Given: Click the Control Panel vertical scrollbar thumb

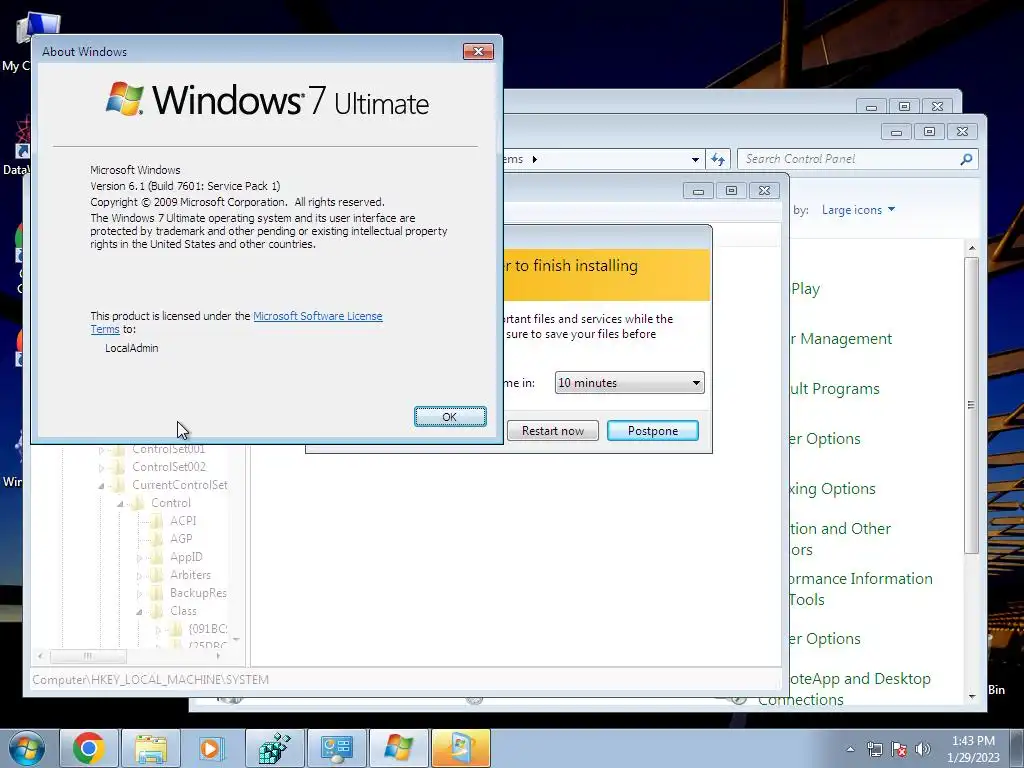Looking at the screenshot, I should click(971, 405).
